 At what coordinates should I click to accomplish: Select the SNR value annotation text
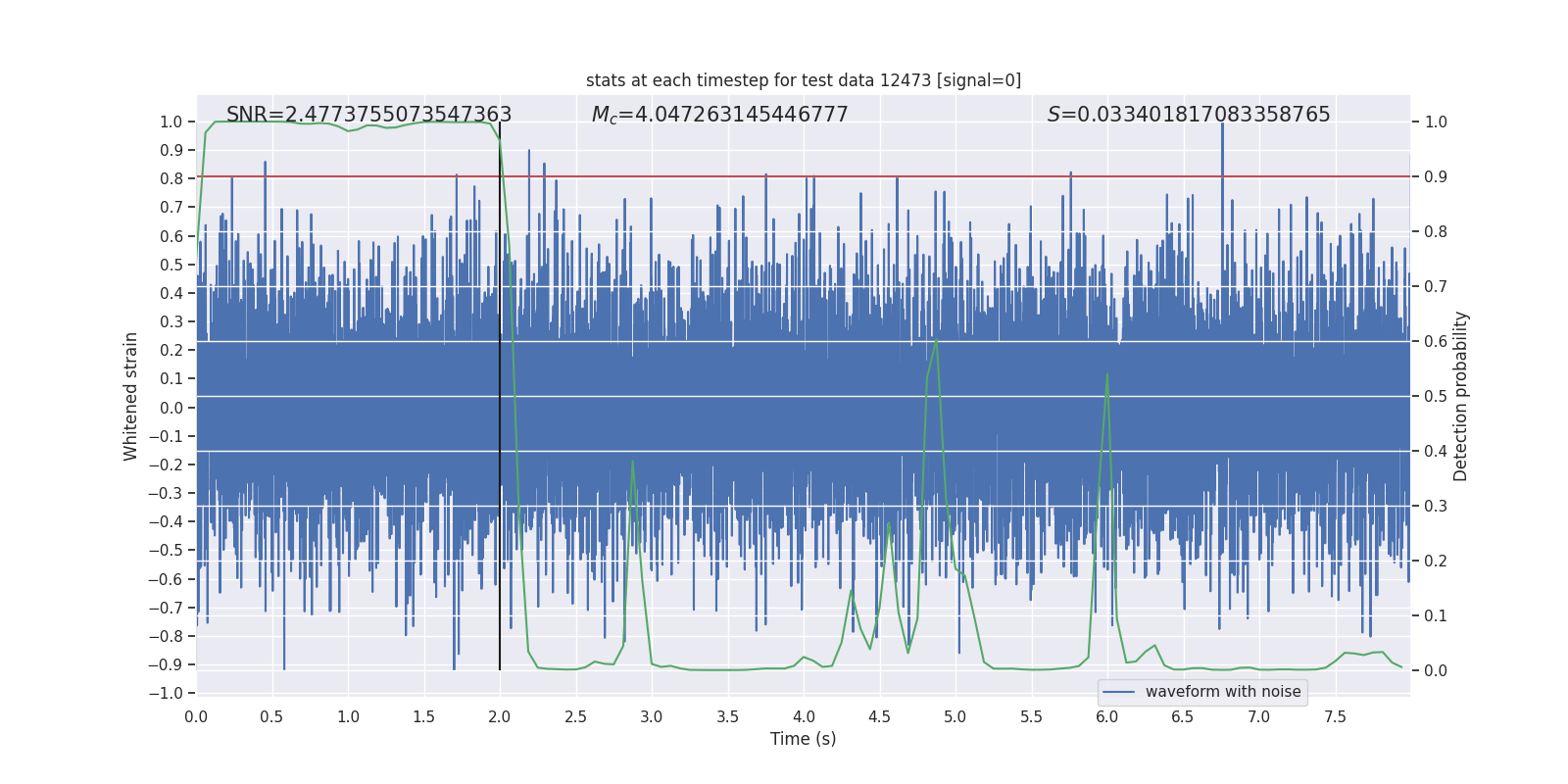click(x=368, y=115)
